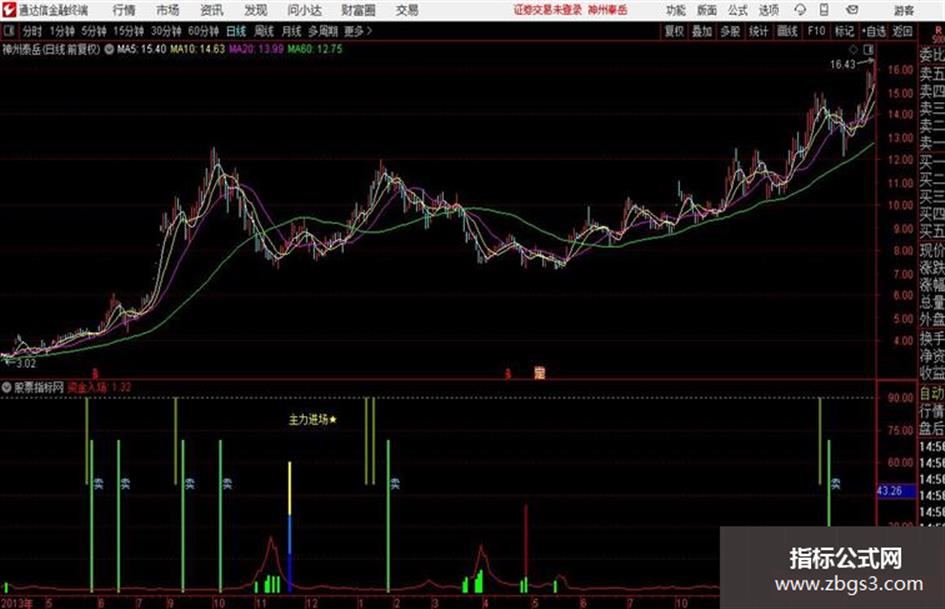Switch to 分时 chart period

[33, 31]
